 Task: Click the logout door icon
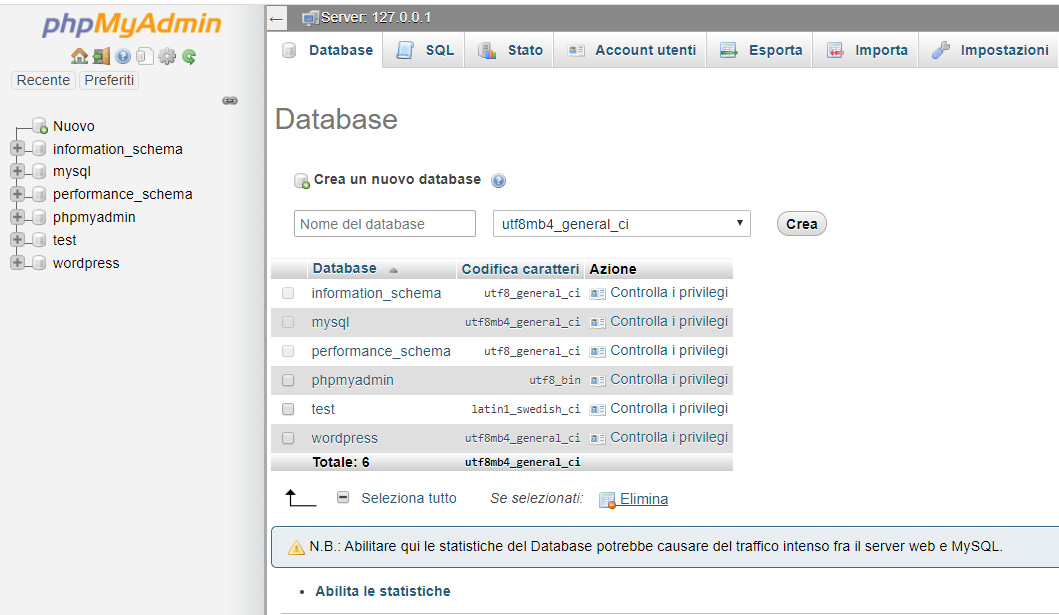(x=101, y=57)
